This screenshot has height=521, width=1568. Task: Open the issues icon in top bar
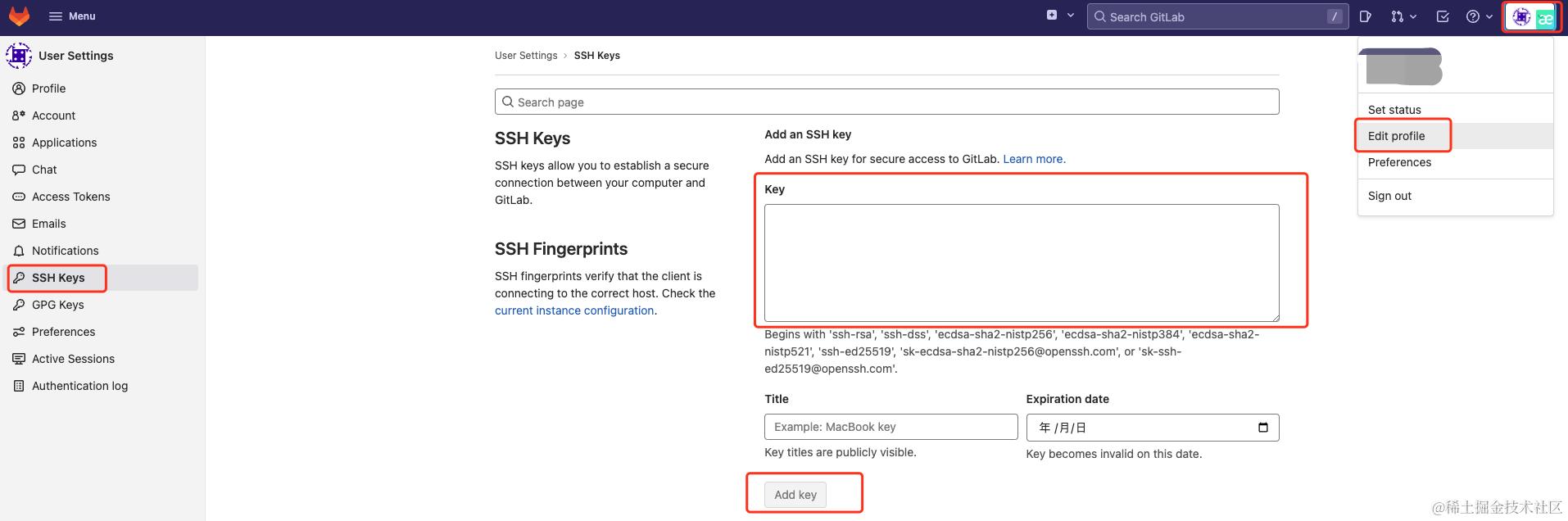pyautogui.click(x=1365, y=16)
